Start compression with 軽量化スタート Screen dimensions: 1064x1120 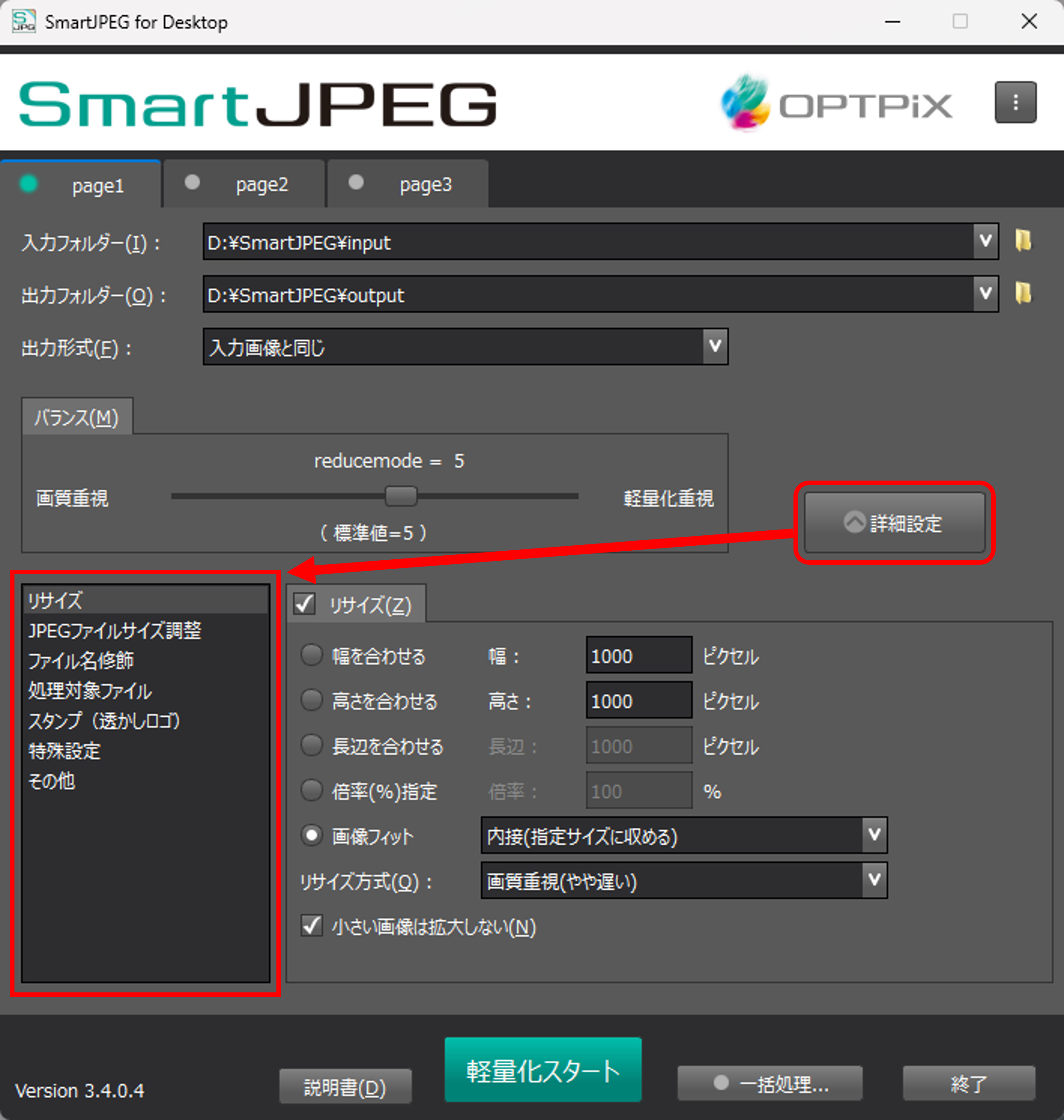pyautogui.click(x=543, y=1069)
